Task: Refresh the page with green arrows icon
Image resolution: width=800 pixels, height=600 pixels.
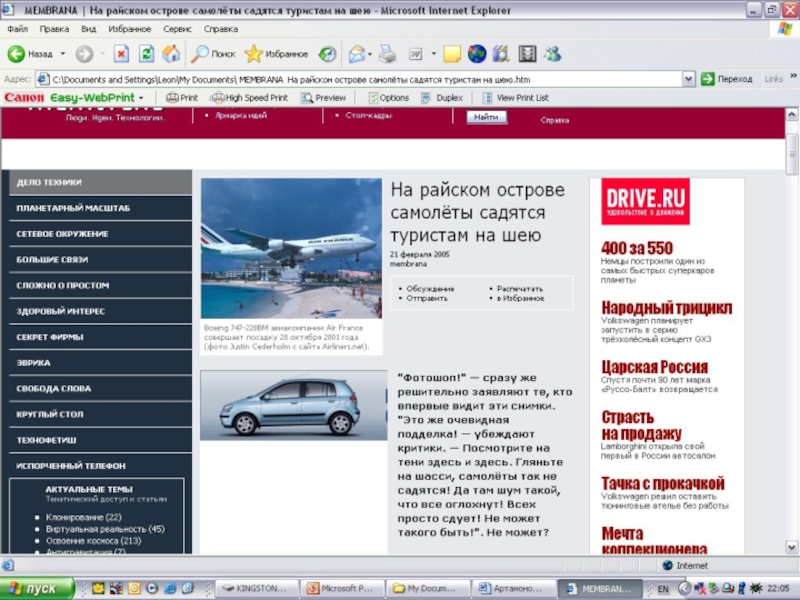Action: coord(146,54)
